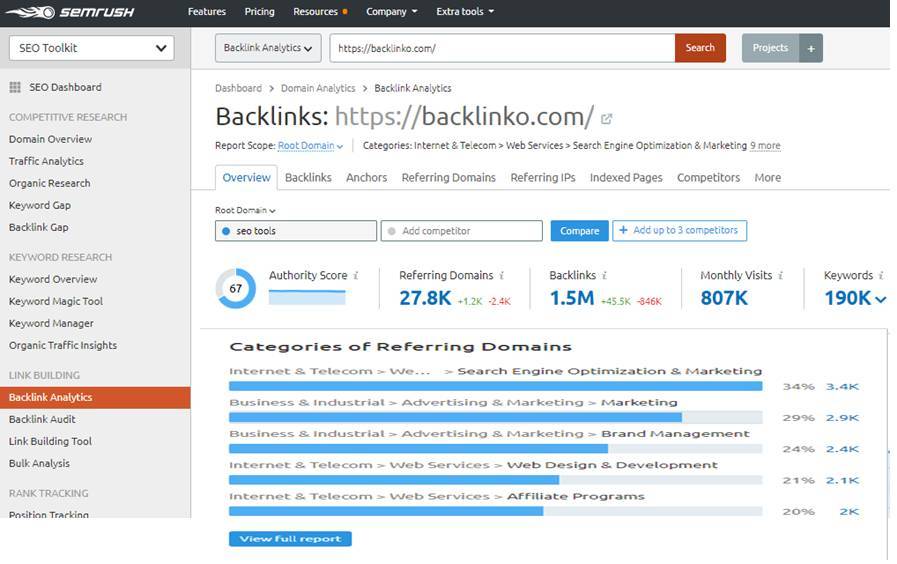
Task: Click the Backlinks info icon
Action: [604, 276]
